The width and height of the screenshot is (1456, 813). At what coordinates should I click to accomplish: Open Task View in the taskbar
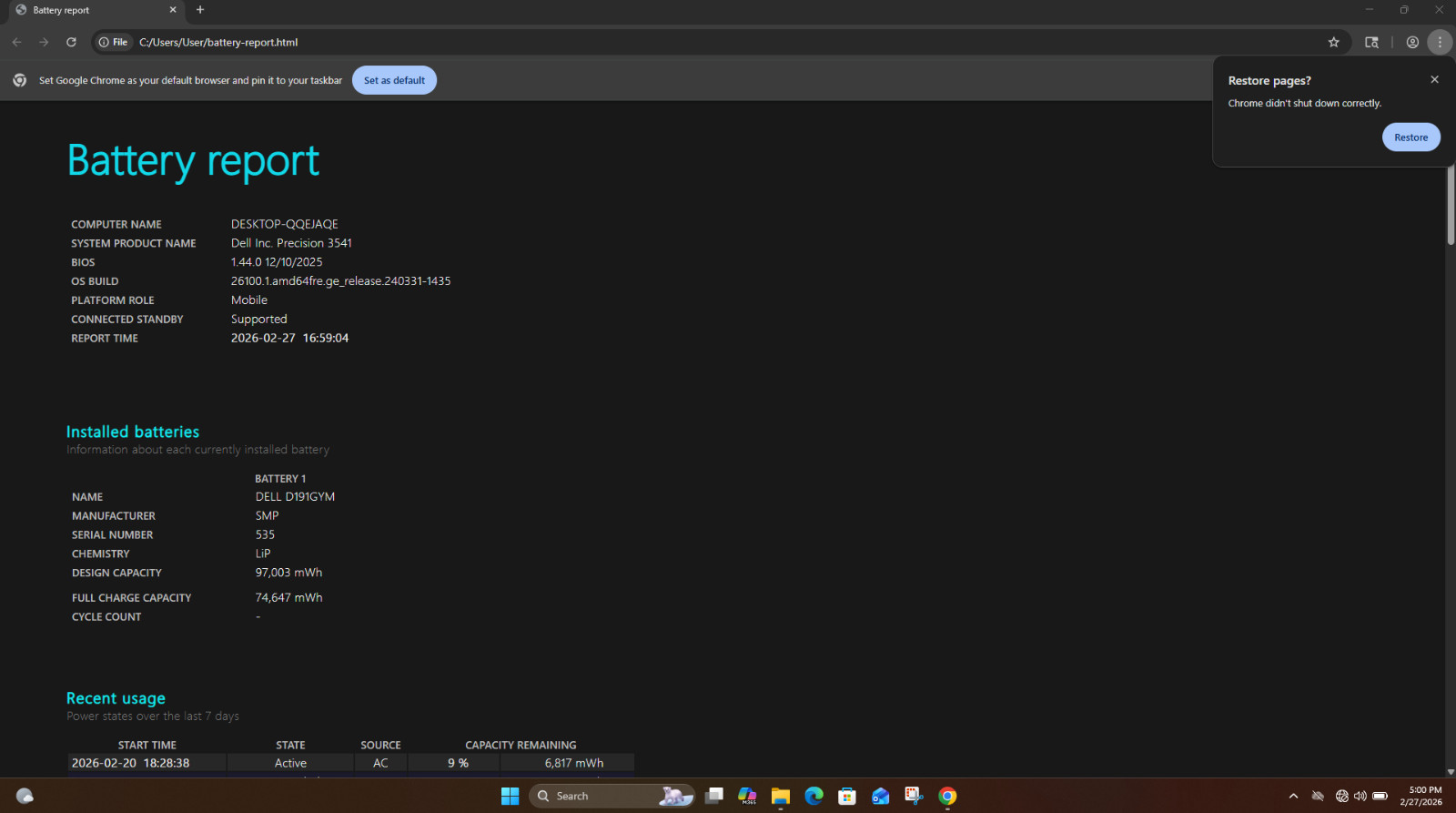pos(714,796)
